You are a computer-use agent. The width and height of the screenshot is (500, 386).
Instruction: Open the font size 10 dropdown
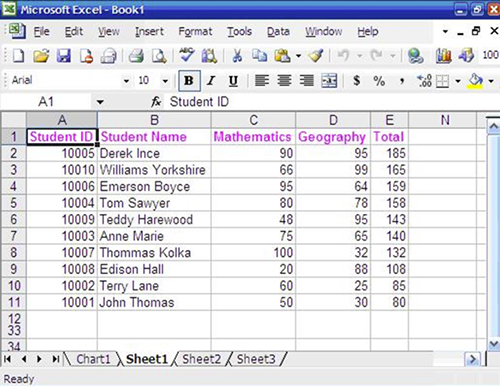pyautogui.click(x=165, y=81)
